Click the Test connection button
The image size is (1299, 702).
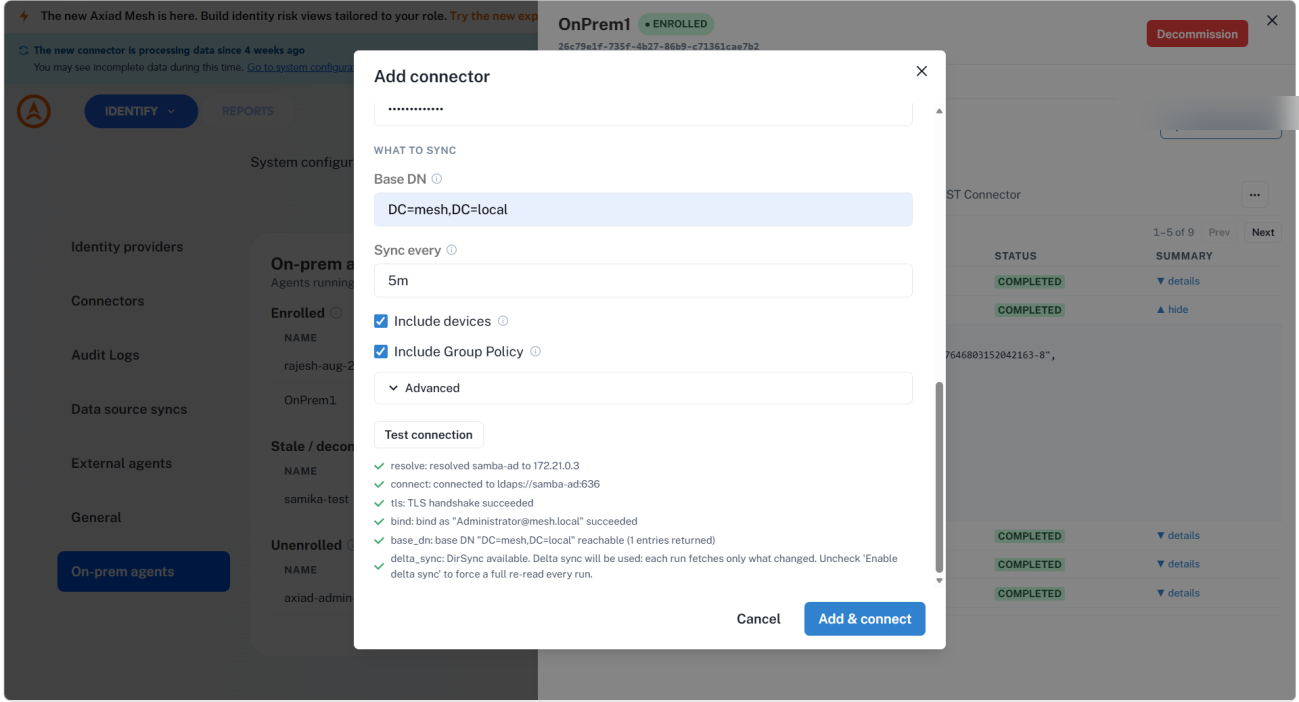point(429,435)
